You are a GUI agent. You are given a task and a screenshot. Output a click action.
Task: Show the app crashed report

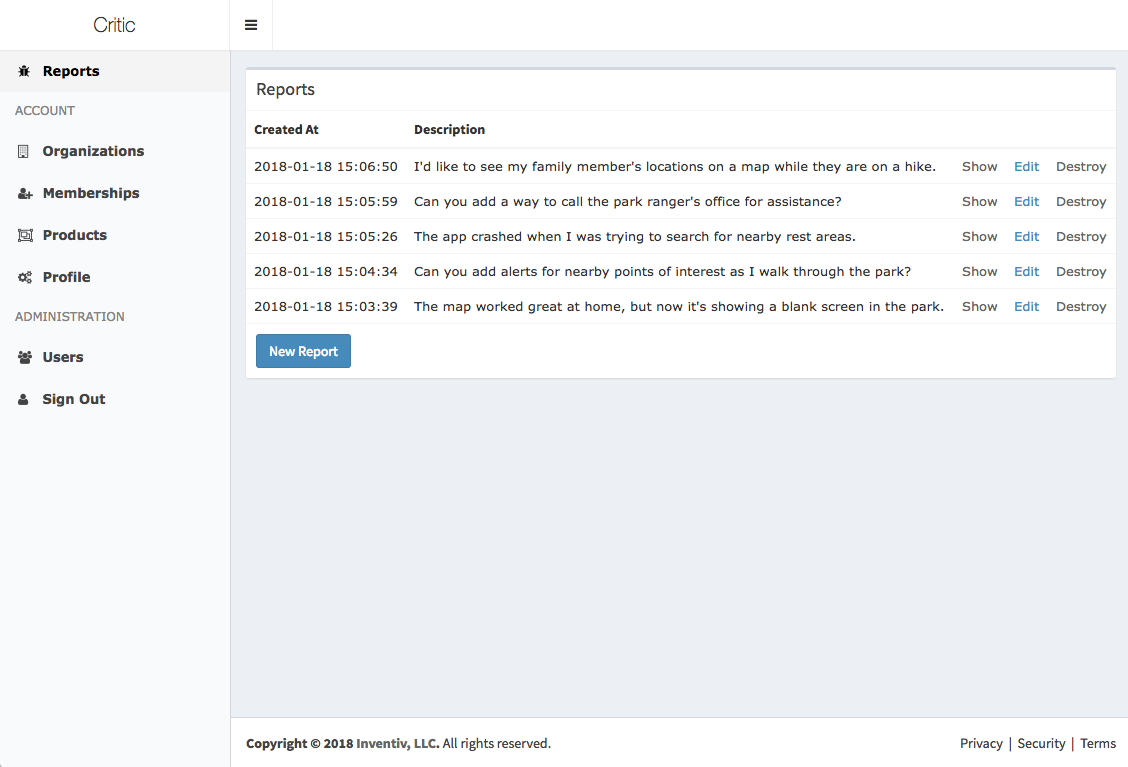coord(980,237)
